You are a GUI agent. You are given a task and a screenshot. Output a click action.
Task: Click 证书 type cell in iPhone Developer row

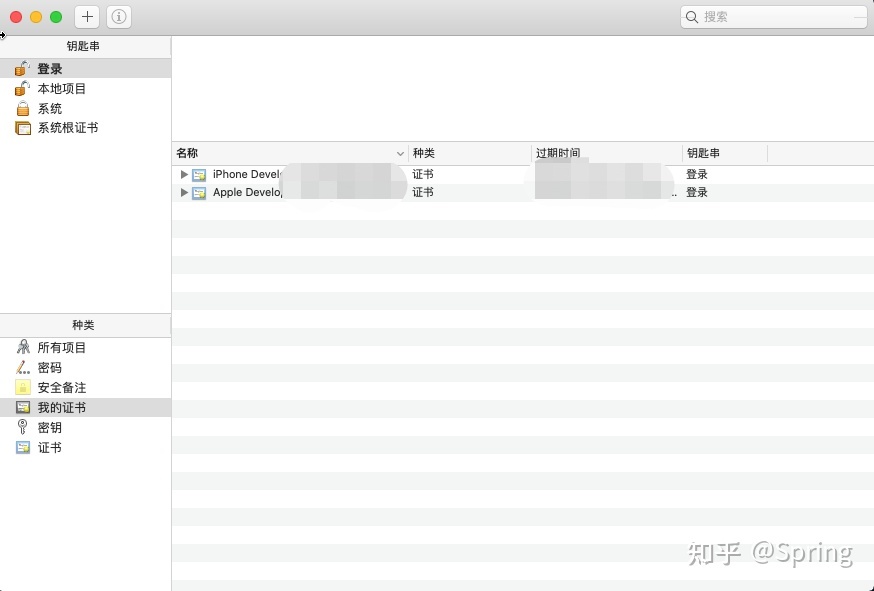(423, 175)
